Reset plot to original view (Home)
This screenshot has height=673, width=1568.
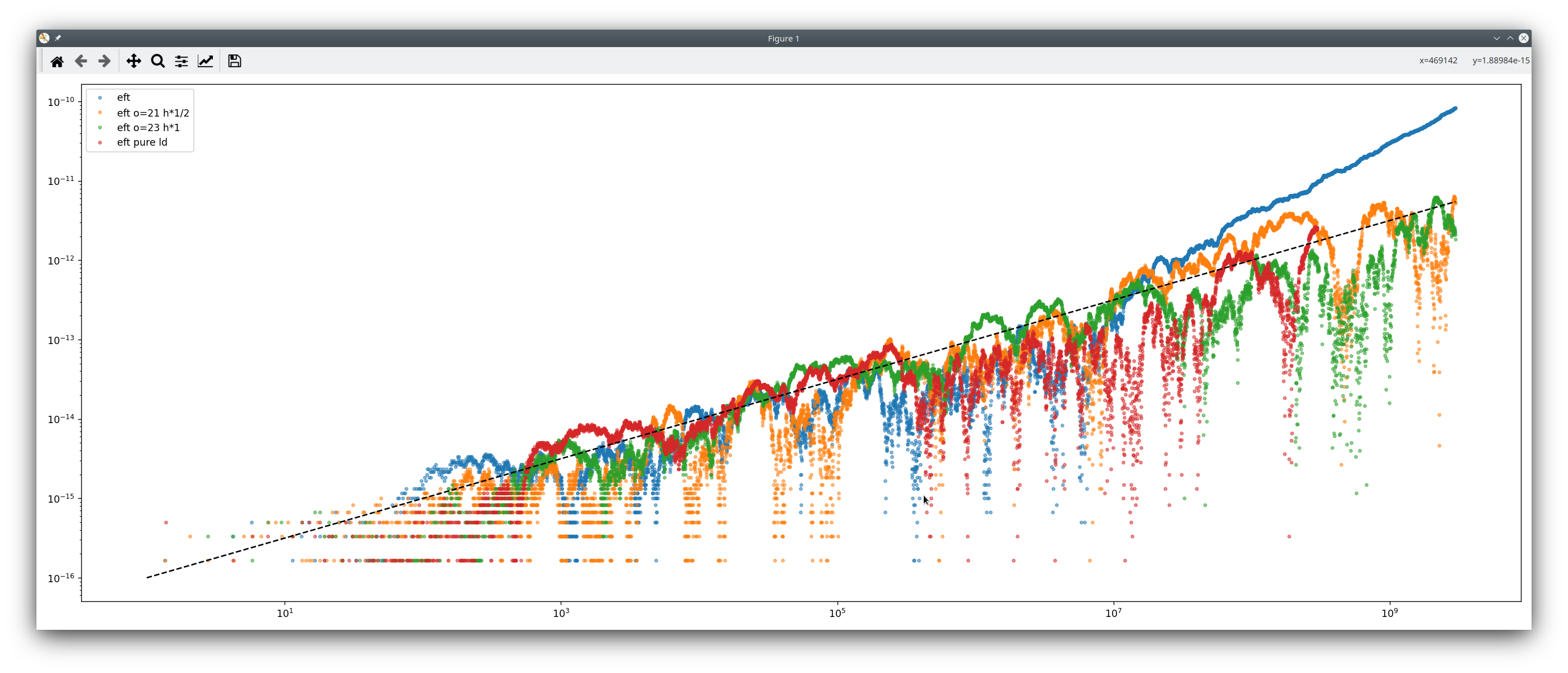tap(57, 61)
